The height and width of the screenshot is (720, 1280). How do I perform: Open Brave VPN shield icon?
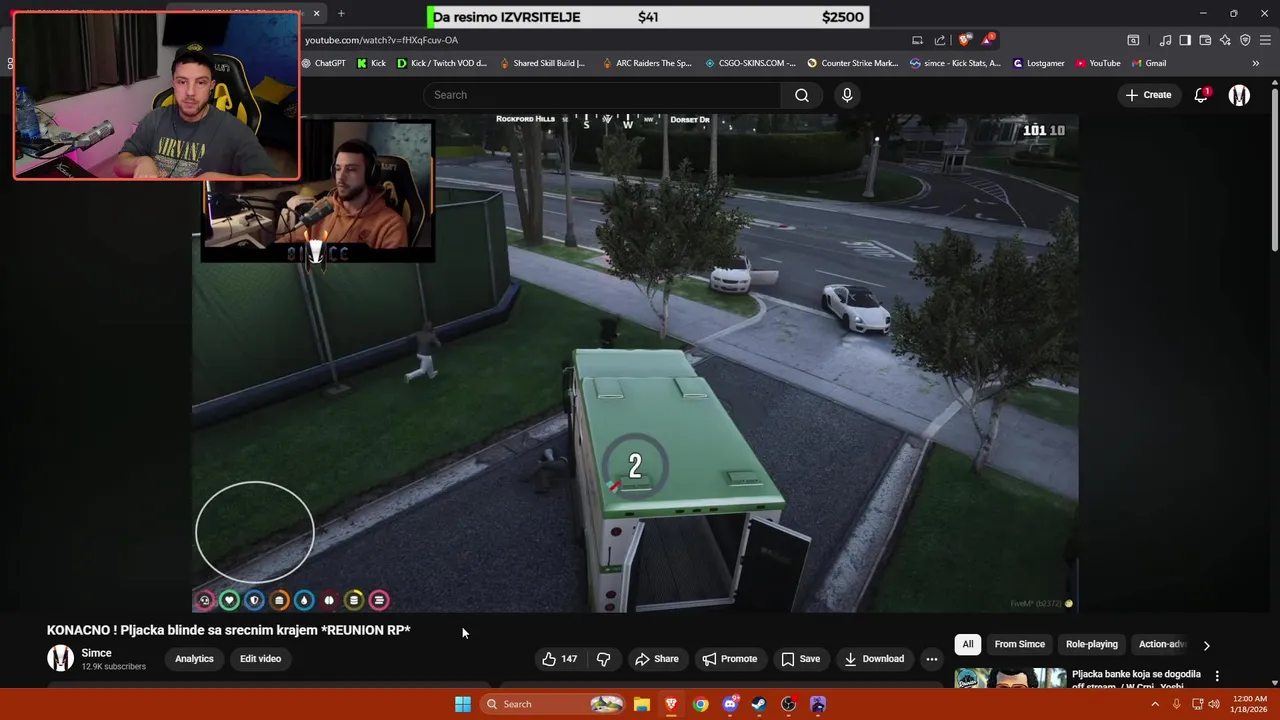coord(1245,40)
